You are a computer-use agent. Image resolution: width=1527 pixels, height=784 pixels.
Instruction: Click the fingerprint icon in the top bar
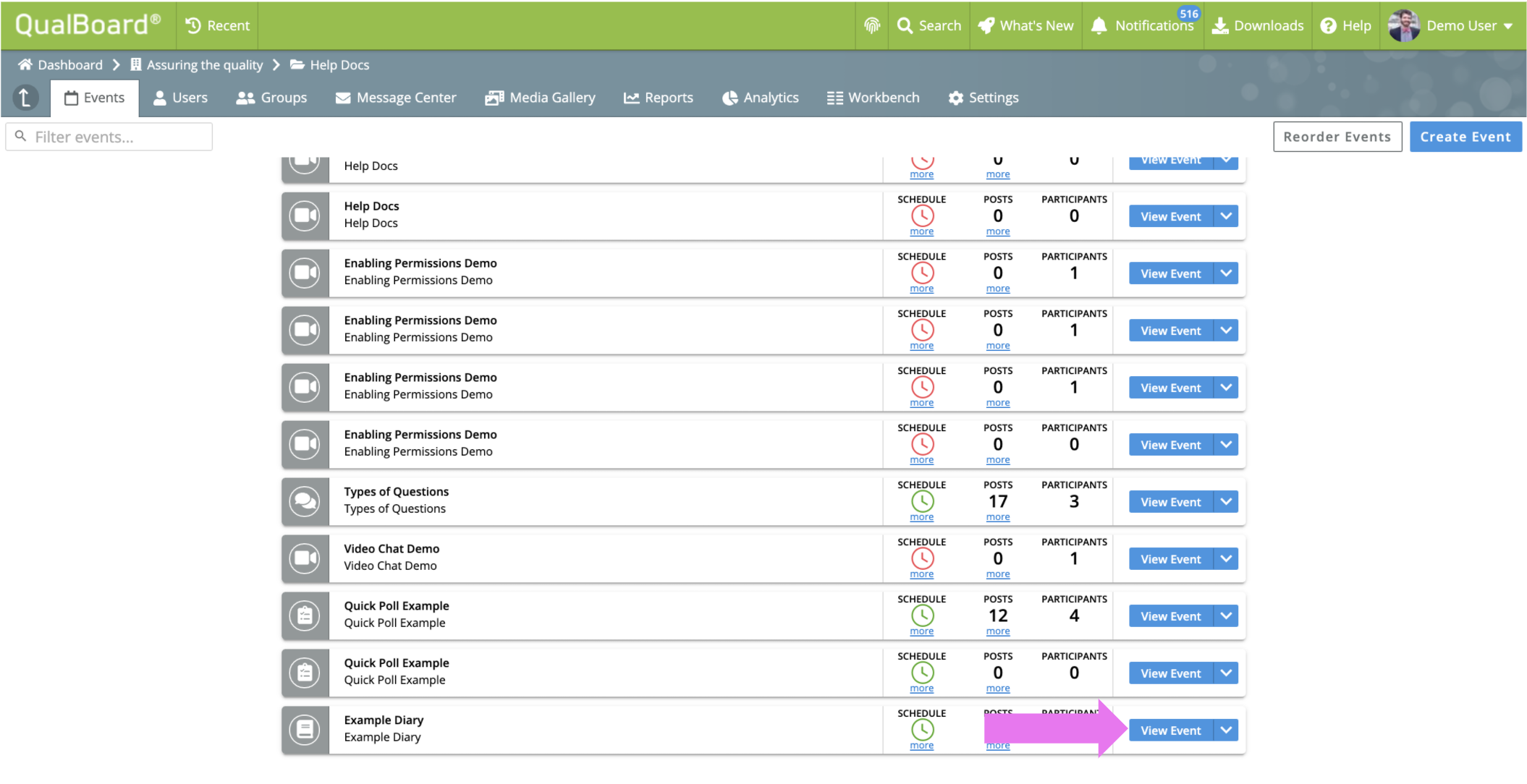872,25
